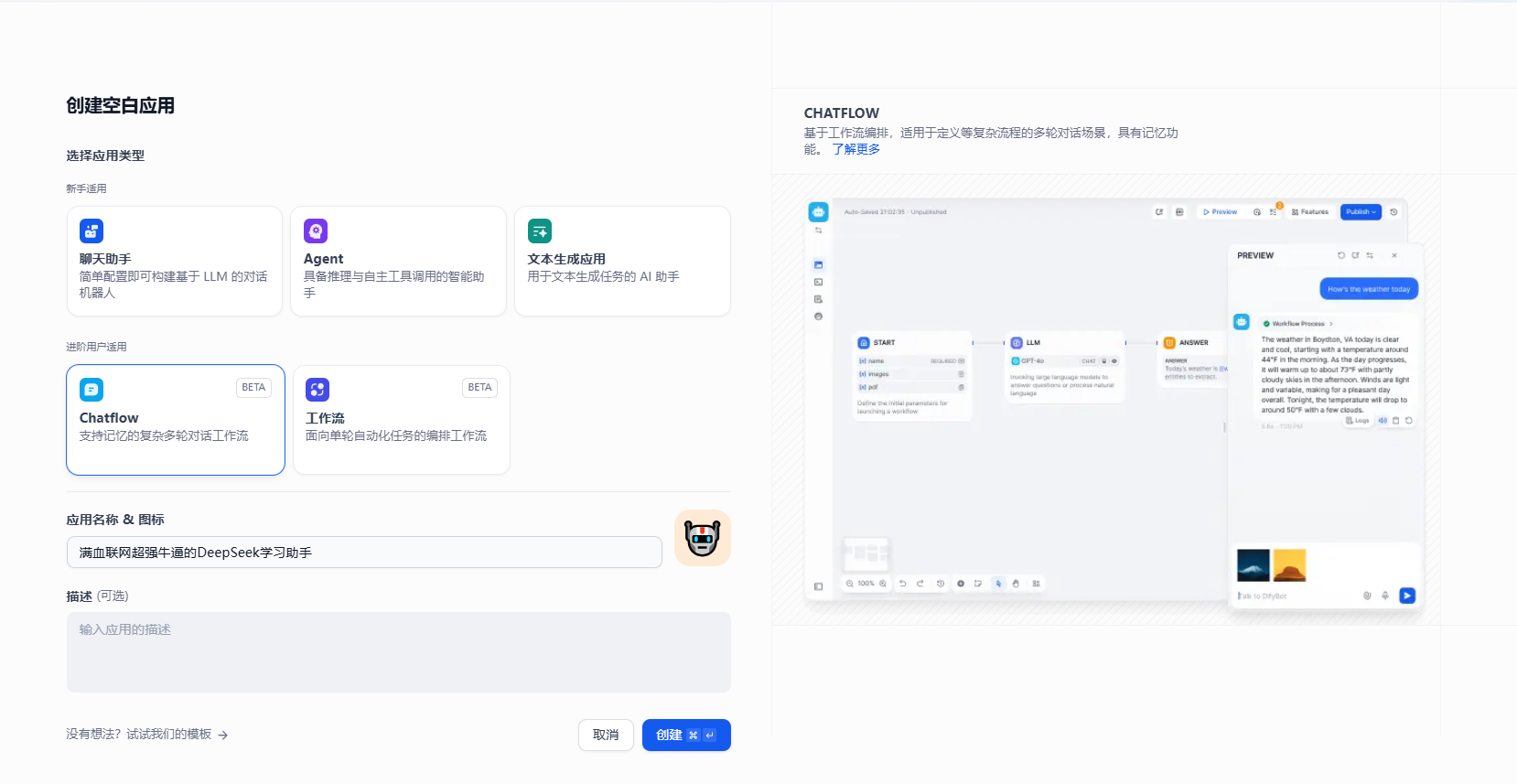Viewport: 1517px width, 784px height.
Task: Click the Publish button in the preview
Action: pos(1361,211)
